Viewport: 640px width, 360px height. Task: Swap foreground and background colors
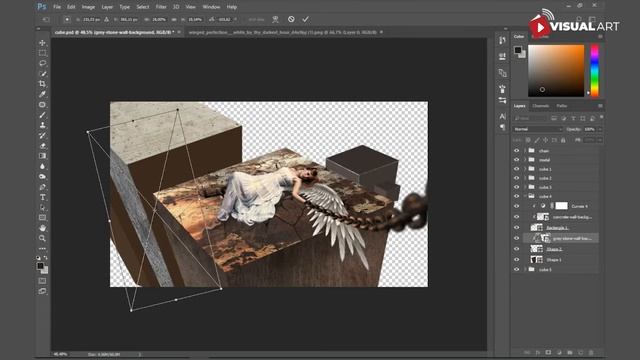tap(46, 258)
